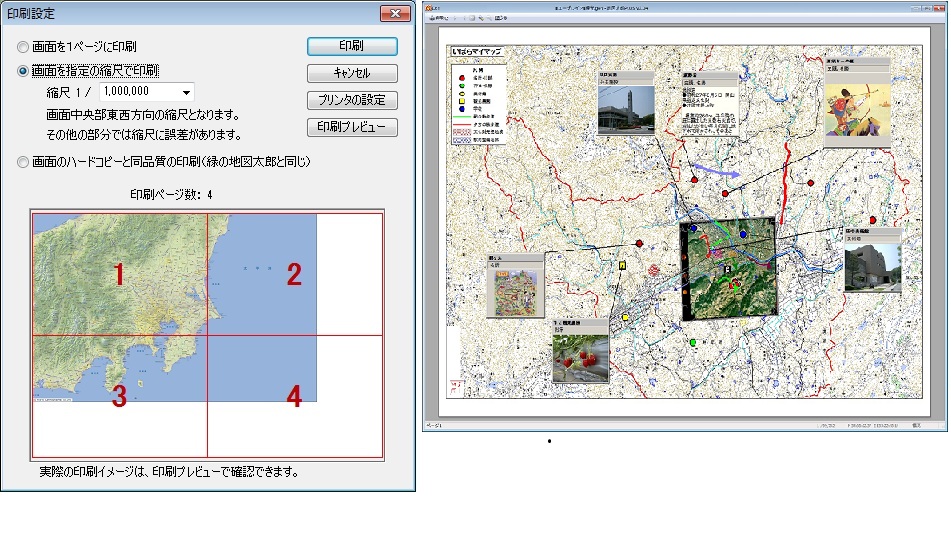Image resolution: width=951 pixels, height=538 pixels.
Task: Open the archer painting thumbnail
Action: click(x=857, y=108)
